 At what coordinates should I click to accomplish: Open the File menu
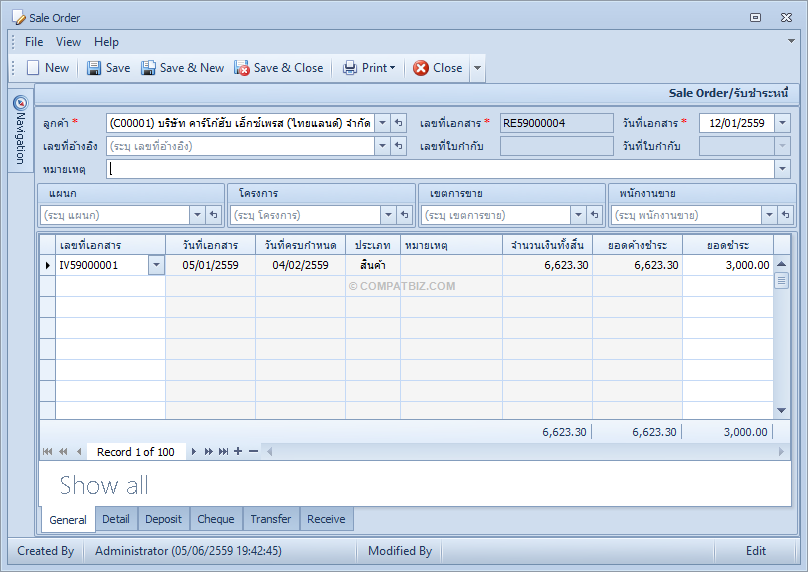point(34,42)
